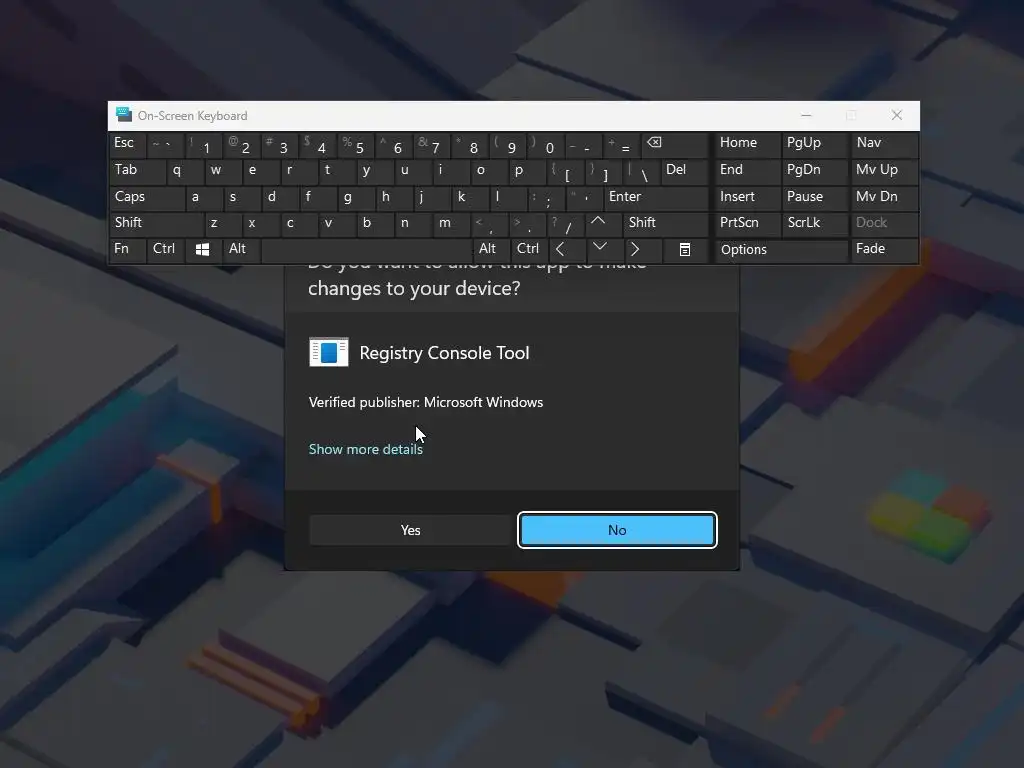
Task: Click the space bar key
Action: coord(367,249)
